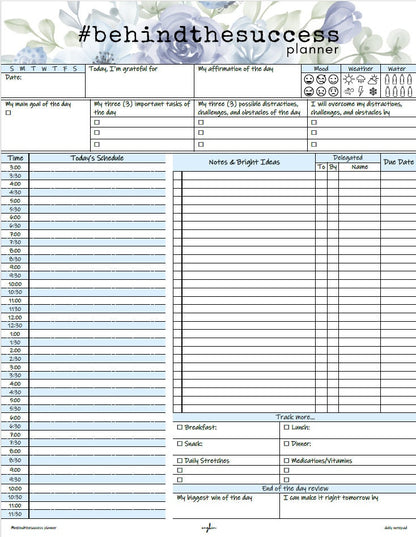416x537 pixels.
Task: Click the Water section label
Action: point(397,68)
